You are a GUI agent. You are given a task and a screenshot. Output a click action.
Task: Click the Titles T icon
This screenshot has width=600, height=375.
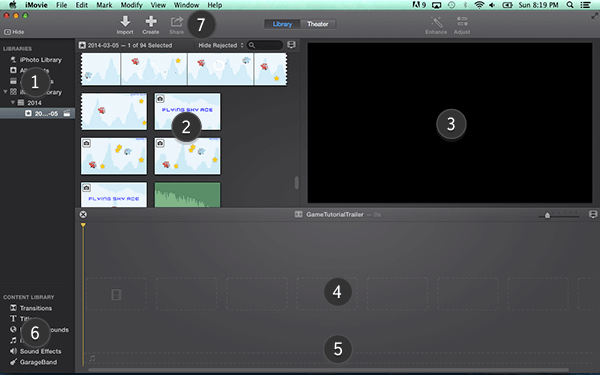click(13, 318)
